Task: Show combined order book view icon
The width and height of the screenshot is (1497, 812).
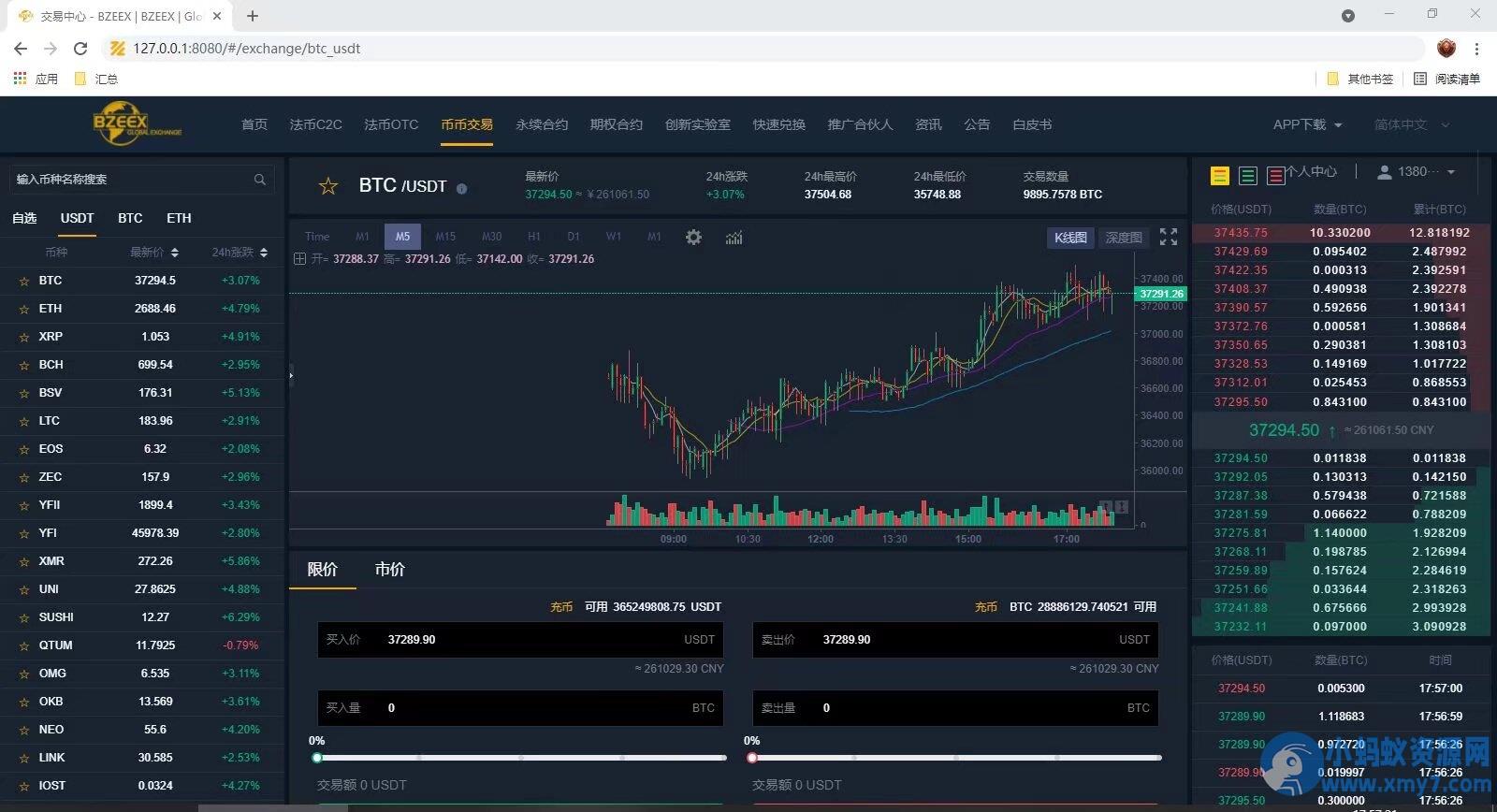Action: click(x=1220, y=175)
